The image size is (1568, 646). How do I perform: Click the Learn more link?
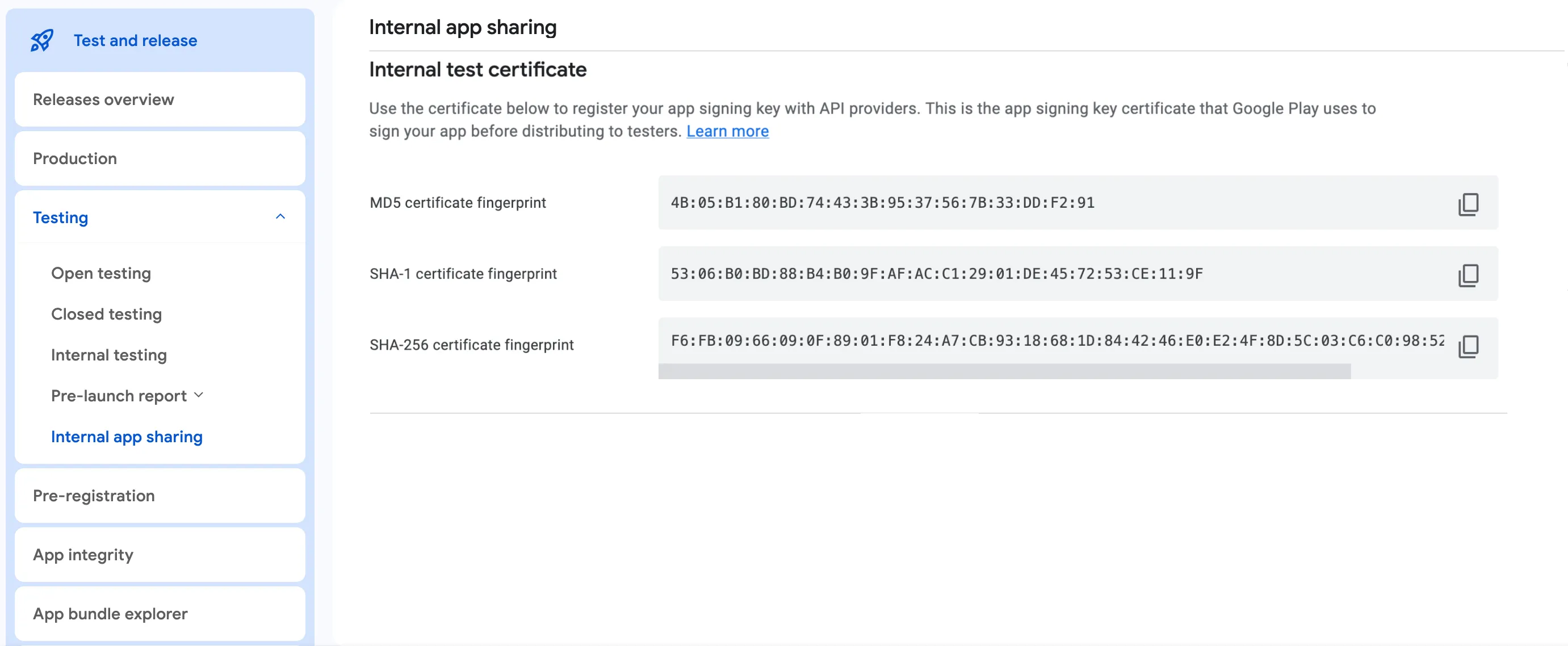[x=727, y=132]
